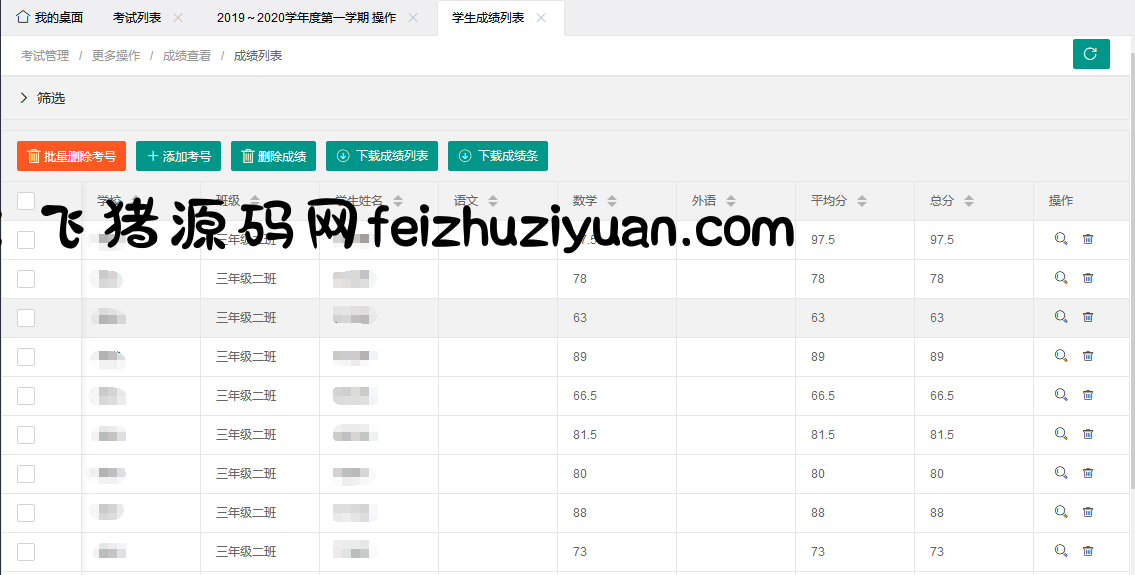Click the green refresh icon button
Screen dimensions: 1135x575
pyautogui.click(x=1091, y=54)
